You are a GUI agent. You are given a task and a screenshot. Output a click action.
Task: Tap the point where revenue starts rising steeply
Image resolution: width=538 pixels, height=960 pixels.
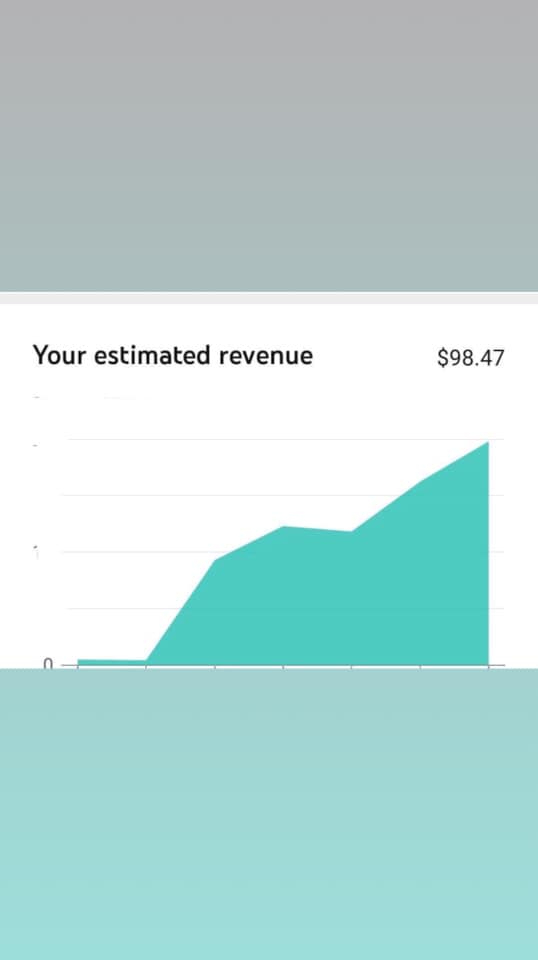click(146, 660)
